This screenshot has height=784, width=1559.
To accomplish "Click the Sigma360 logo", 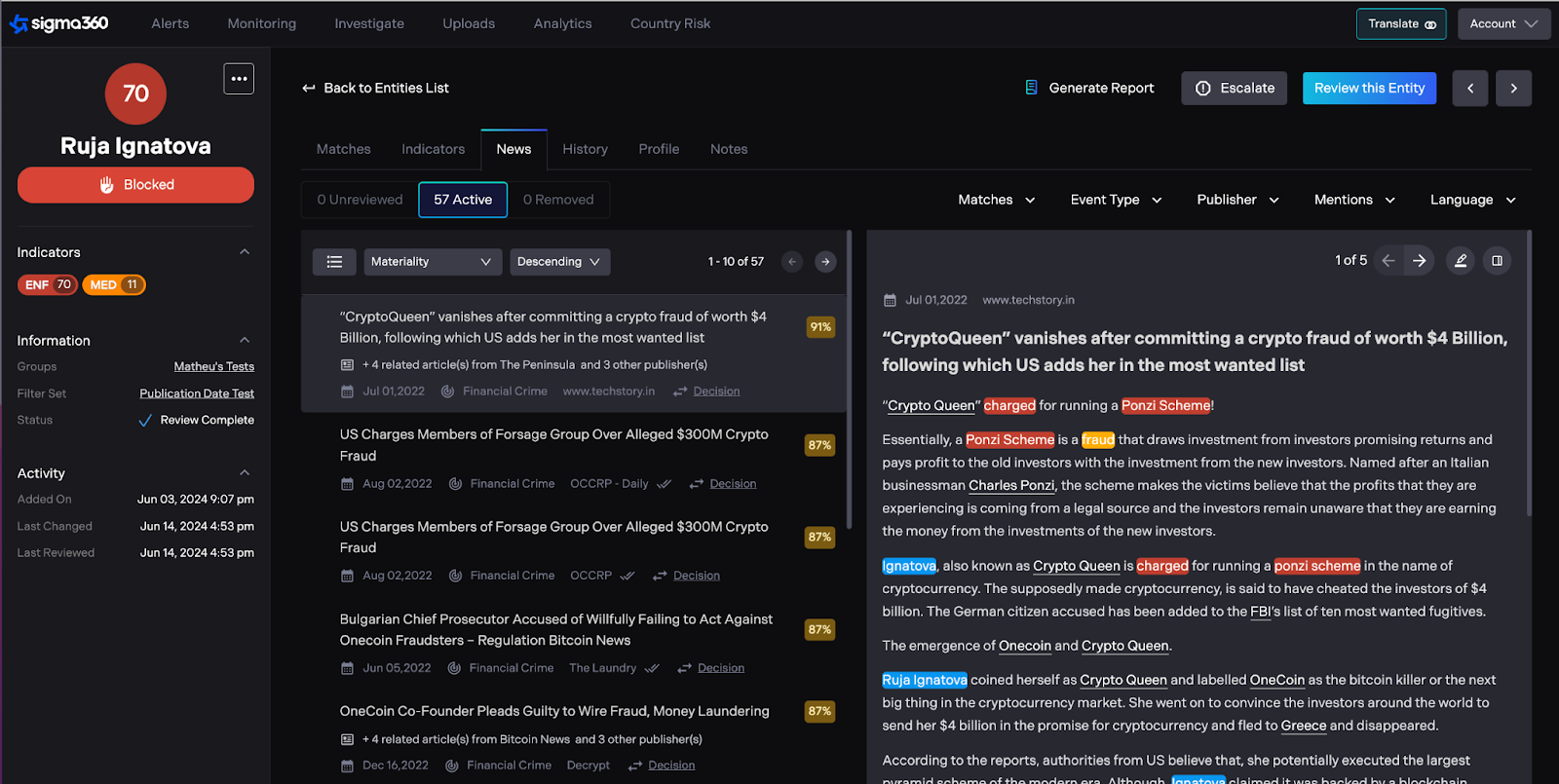I will coord(59,23).
